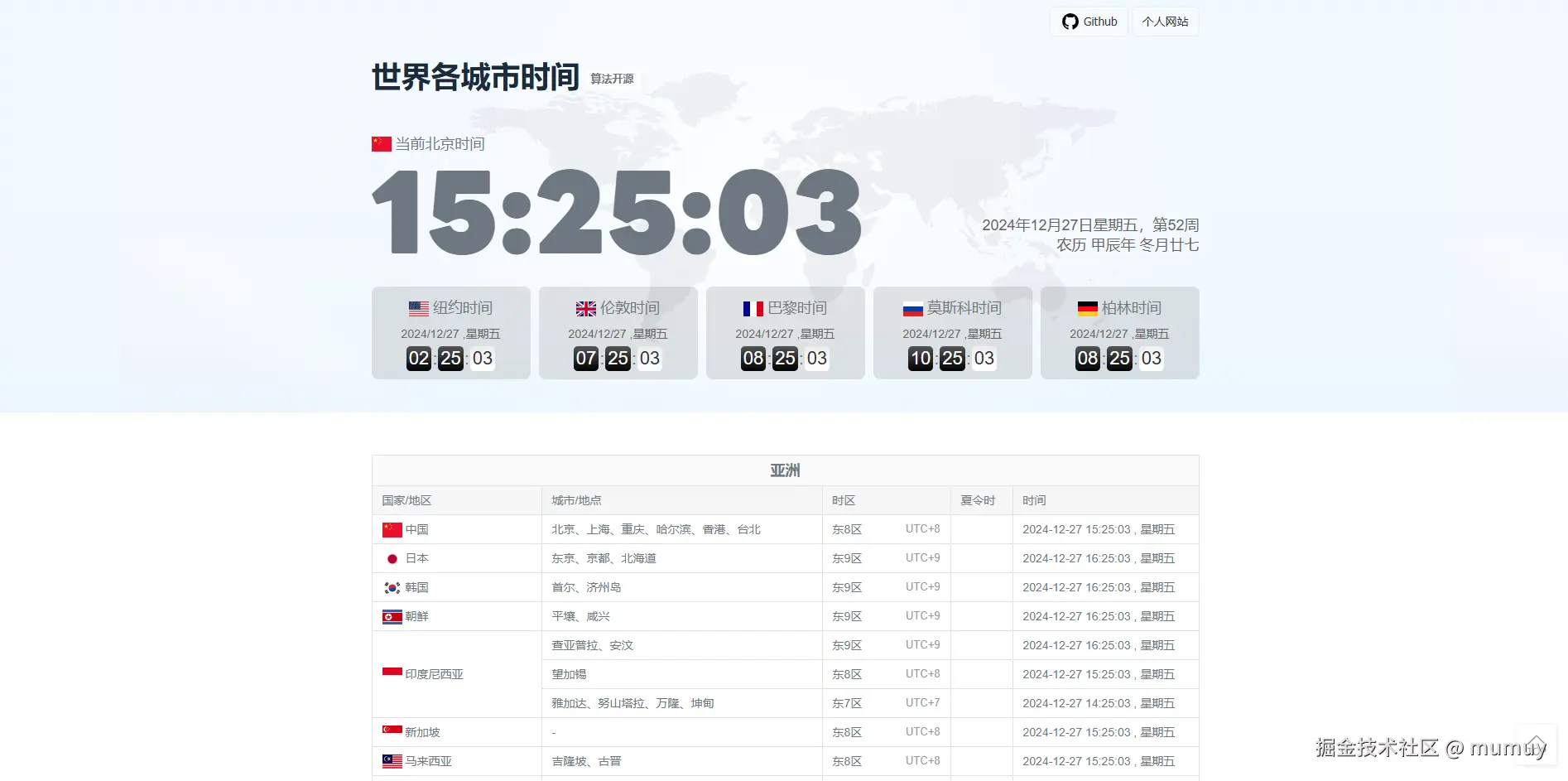Click the Germany flag on 柏林时间 card

(x=1087, y=307)
